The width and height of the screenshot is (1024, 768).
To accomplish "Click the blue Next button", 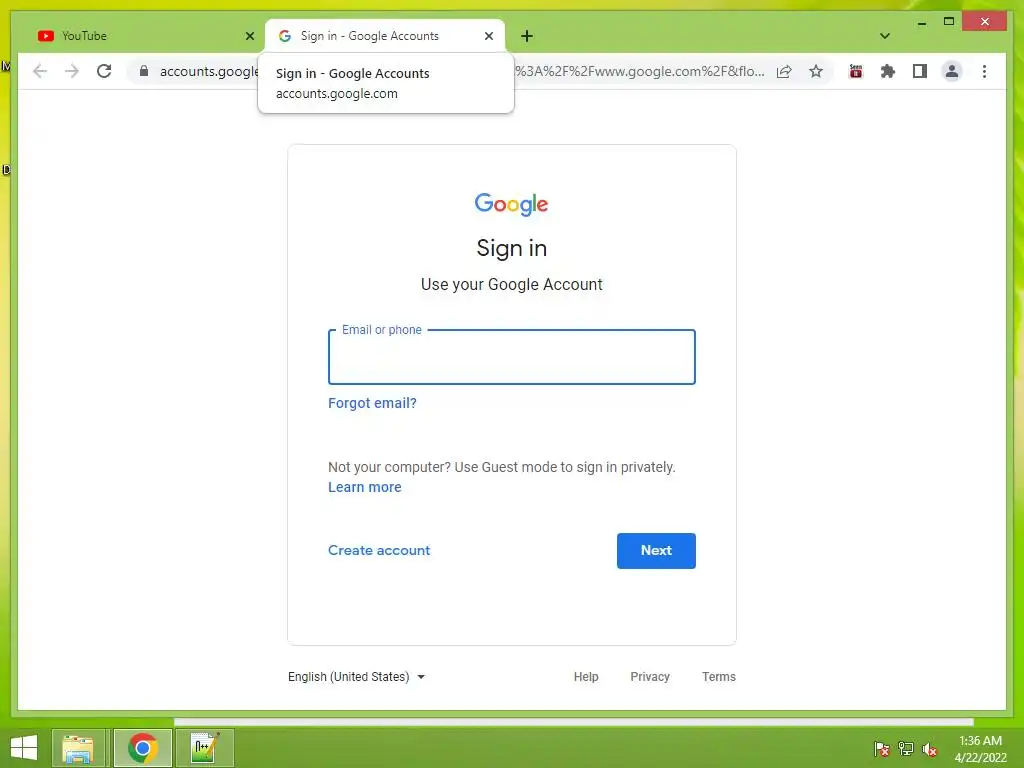I will point(656,551).
